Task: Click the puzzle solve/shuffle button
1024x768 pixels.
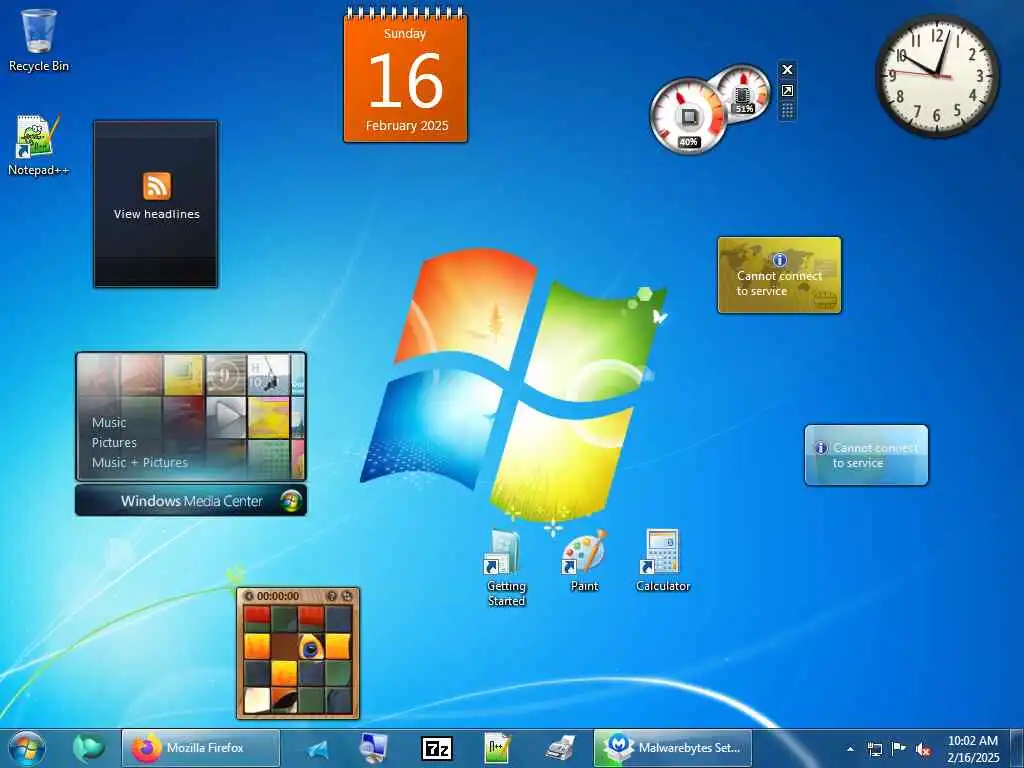Action: pos(346,596)
